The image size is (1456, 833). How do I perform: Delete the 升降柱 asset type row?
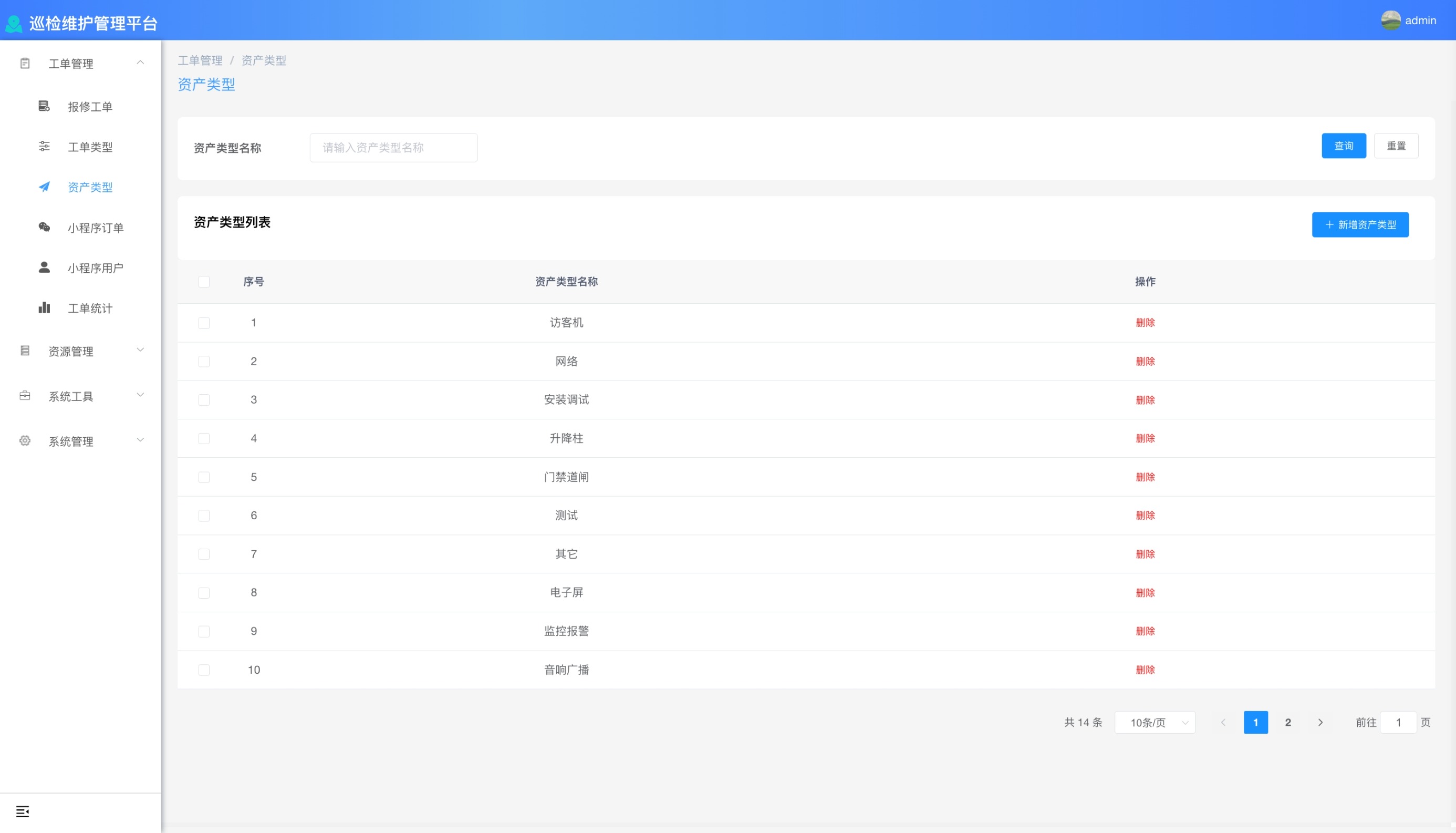(1145, 438)
